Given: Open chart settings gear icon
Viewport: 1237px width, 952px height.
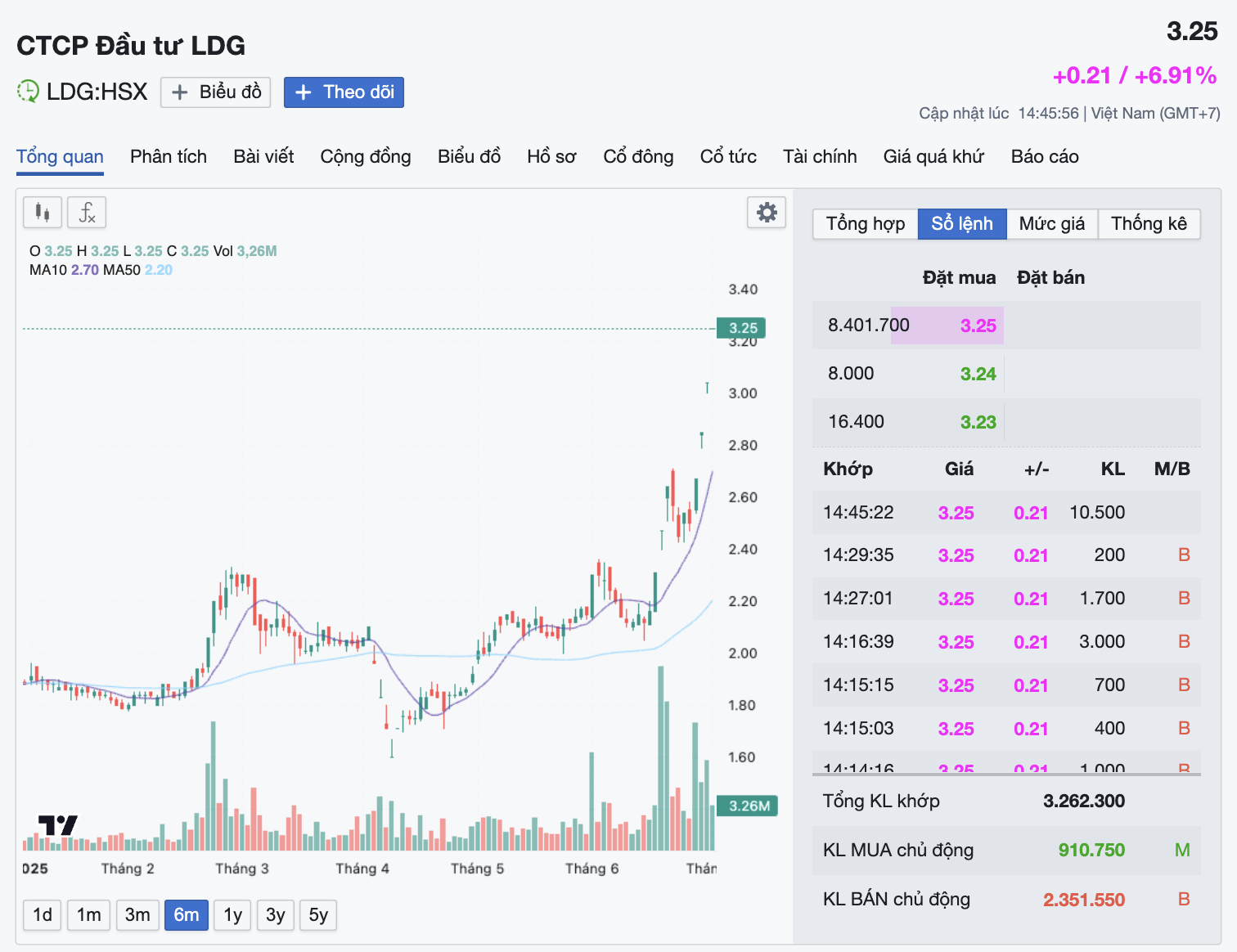Looking at the screenshot, I should coord(767,213).
